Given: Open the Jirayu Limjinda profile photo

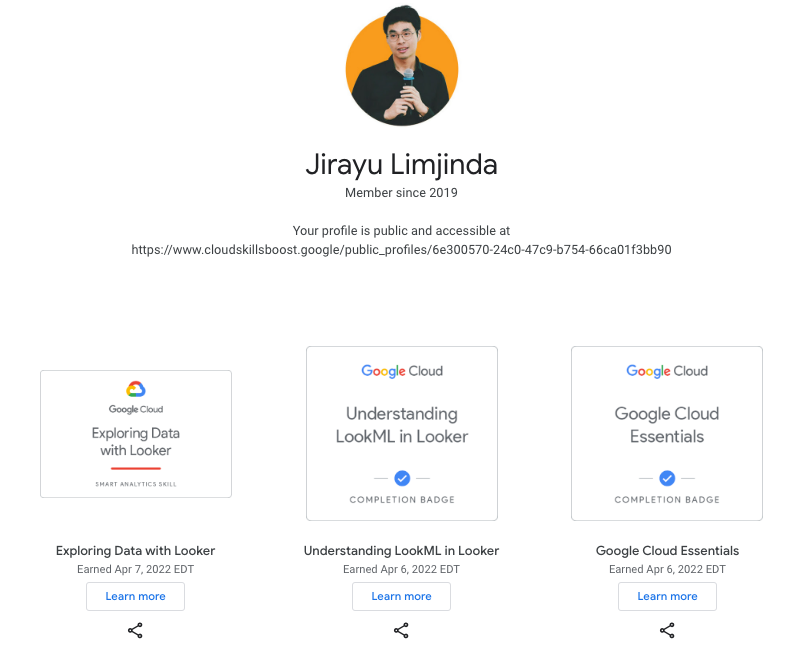Looking at the screenshot, I should 402,66.
